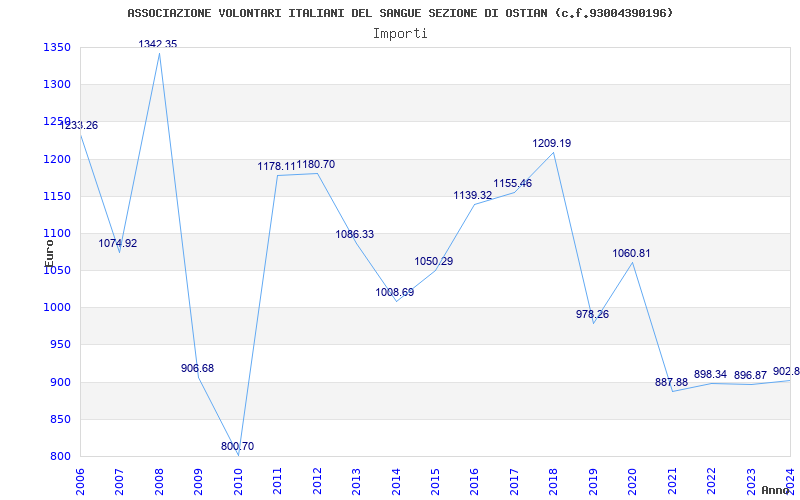Click the 1350 y-axis tick label
Viewport: 800px width, 500px height.
57,48
